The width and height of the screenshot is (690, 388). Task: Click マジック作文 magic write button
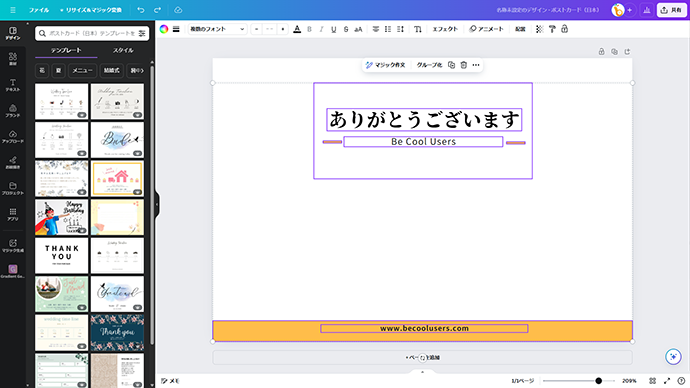[x=385, y=65]
